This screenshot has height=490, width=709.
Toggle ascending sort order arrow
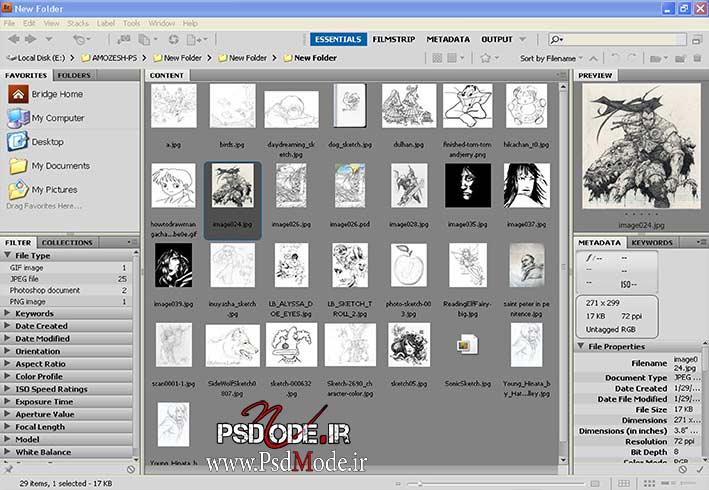click(x=594, y=58)
